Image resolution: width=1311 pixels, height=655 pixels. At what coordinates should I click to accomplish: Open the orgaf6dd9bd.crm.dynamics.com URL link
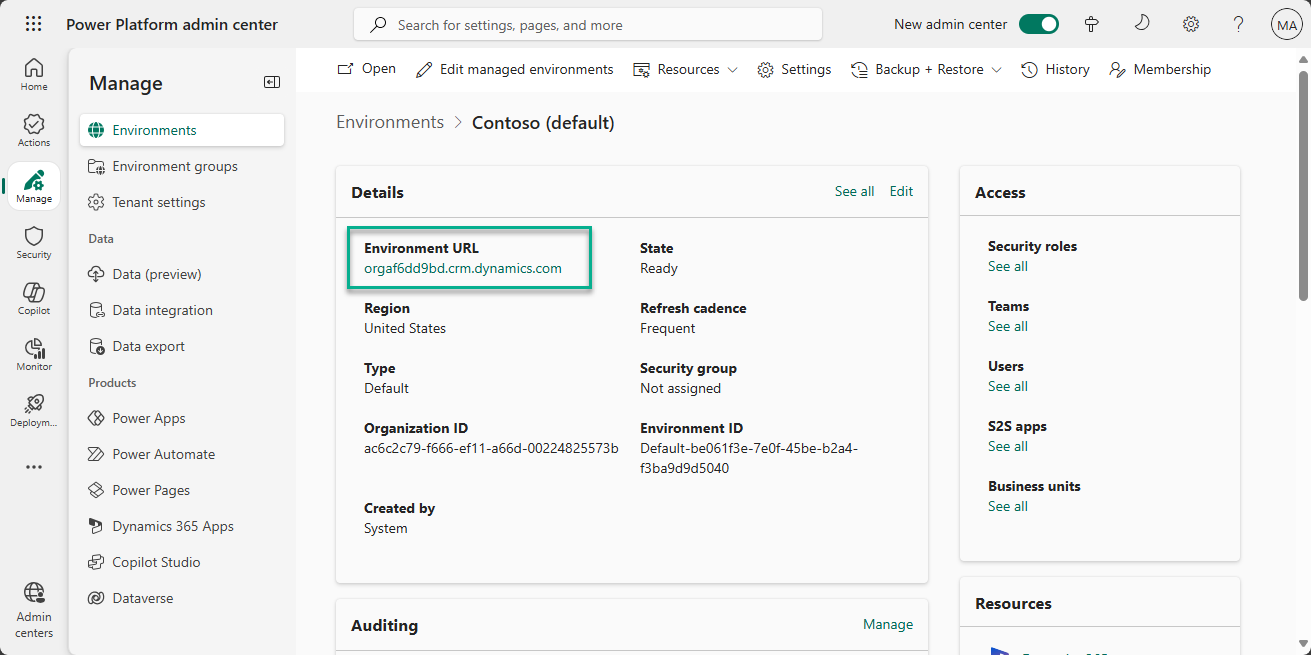[463, 268]
